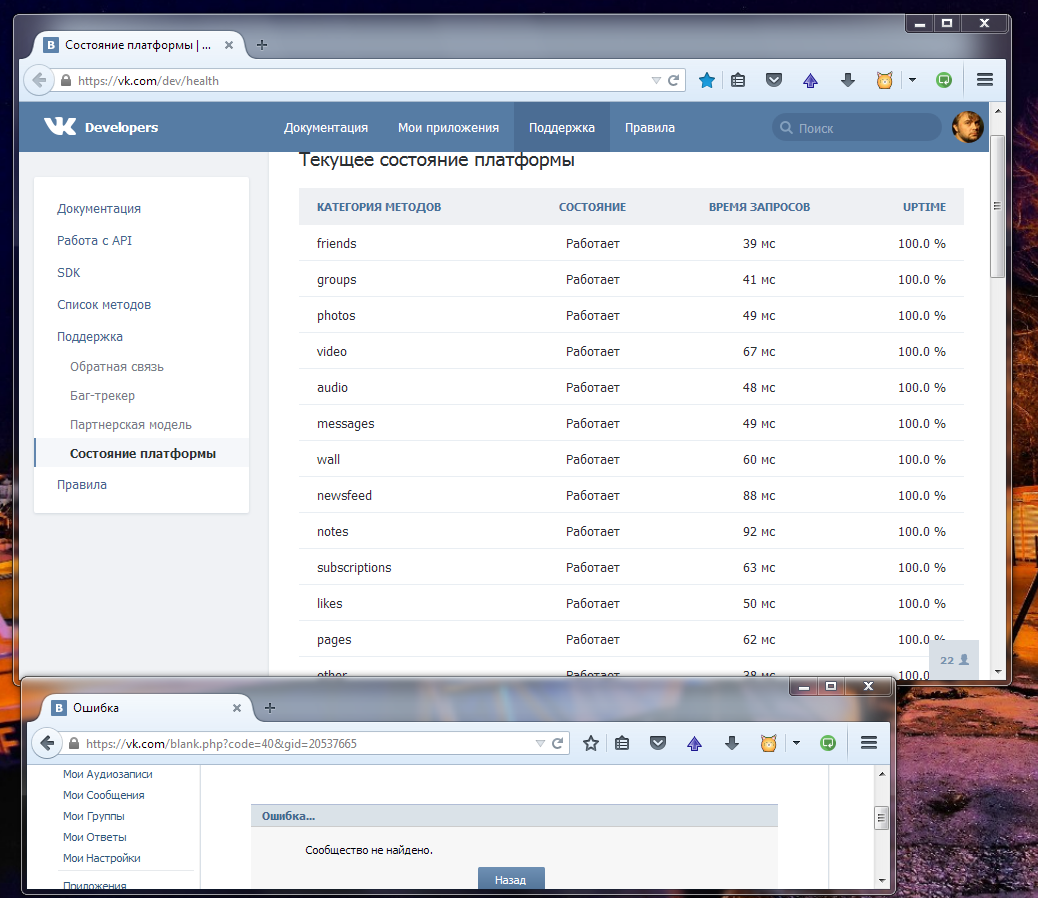Go back in the top Firefox window
1038x898 pixels.
point(39,80)
